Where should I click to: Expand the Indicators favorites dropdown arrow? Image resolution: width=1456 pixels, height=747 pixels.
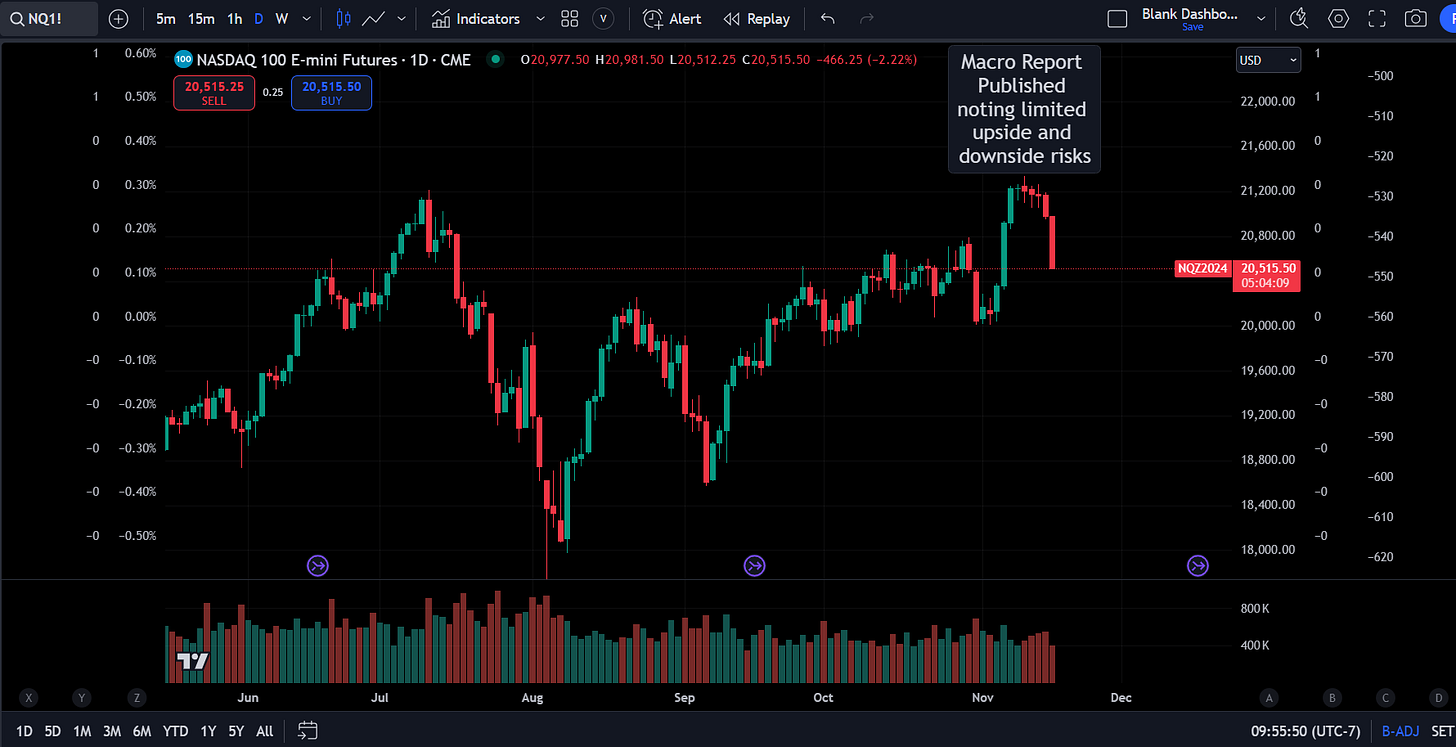pos(540,19)
